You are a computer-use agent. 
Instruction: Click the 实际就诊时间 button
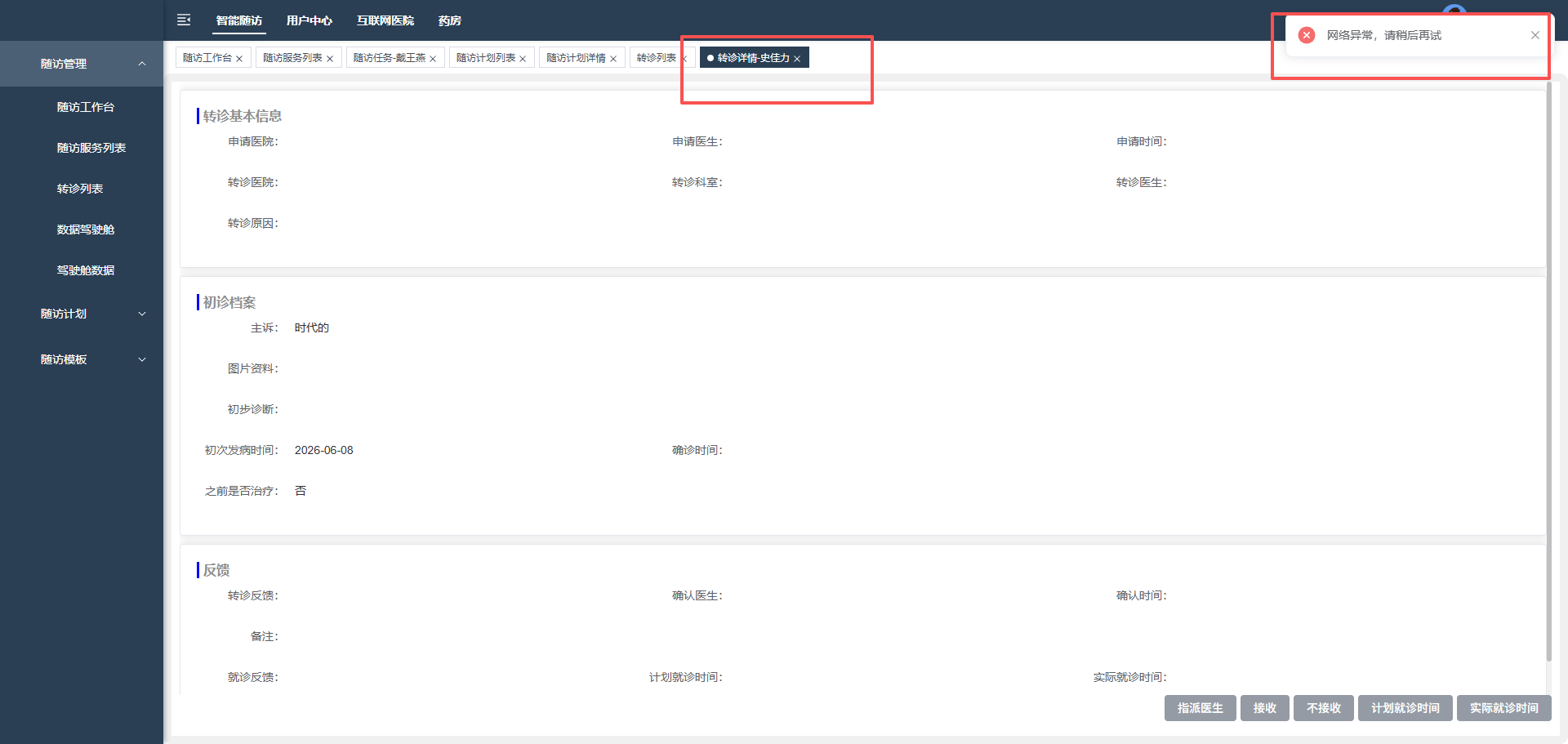click(1504, 708)
